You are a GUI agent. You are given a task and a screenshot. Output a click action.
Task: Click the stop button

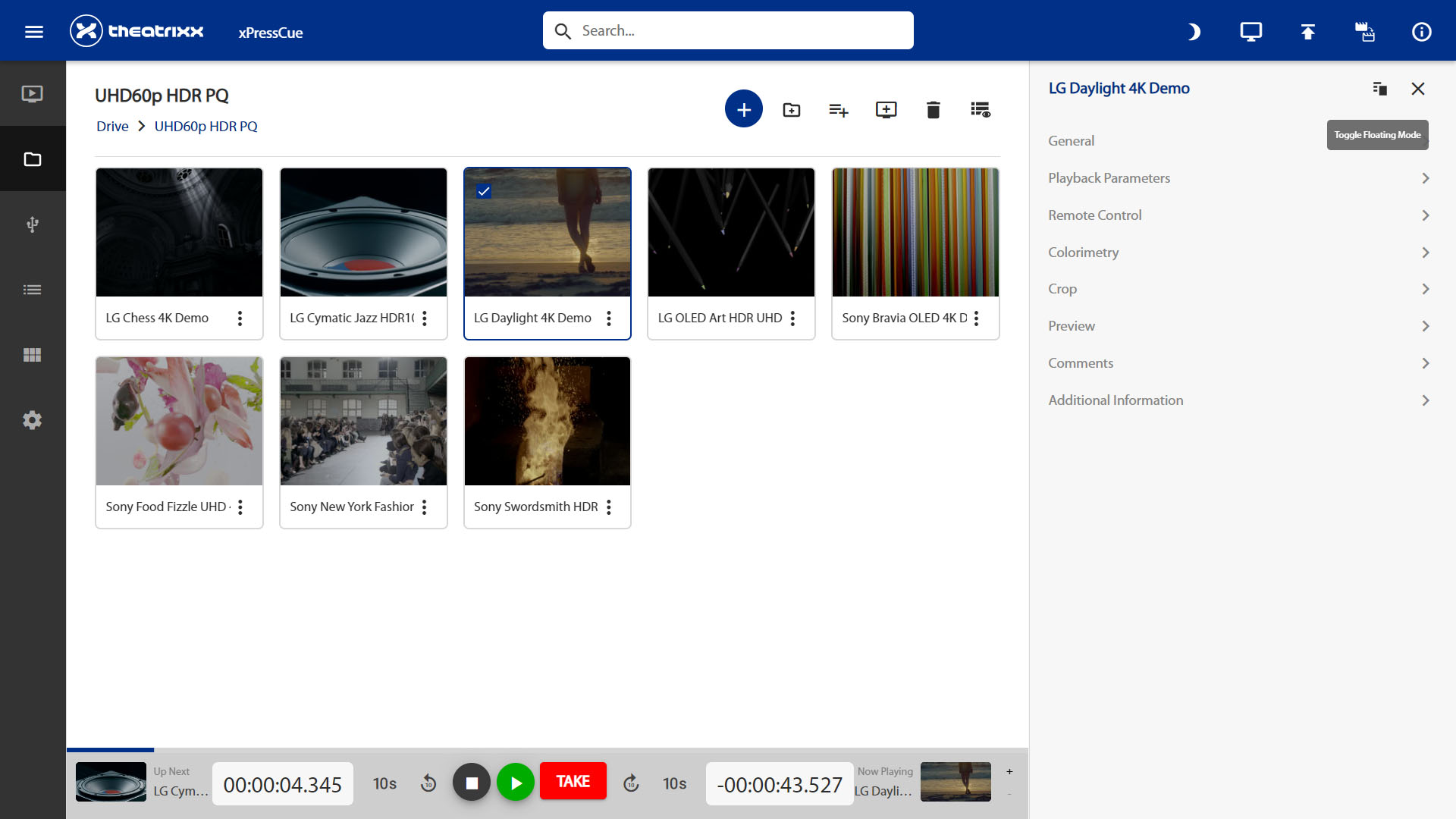tap(471, 783)
